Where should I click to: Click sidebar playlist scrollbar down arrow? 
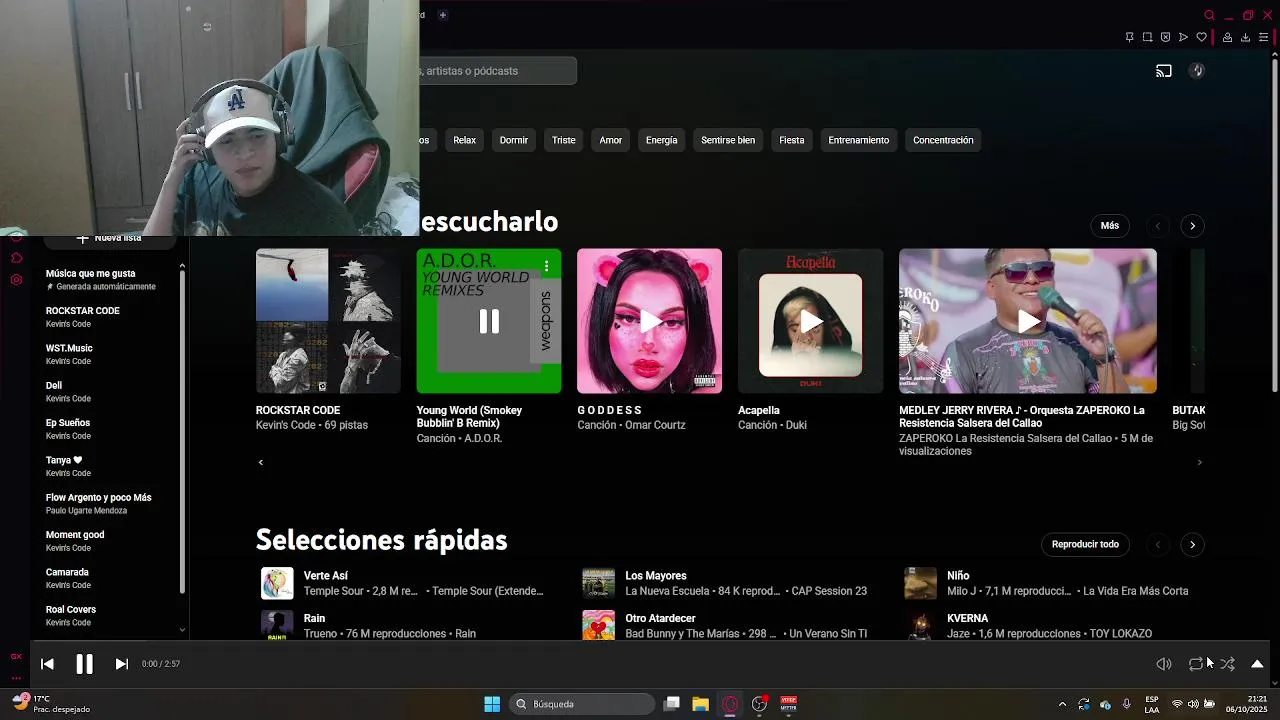pyautogui.click(x=182, y=630)
